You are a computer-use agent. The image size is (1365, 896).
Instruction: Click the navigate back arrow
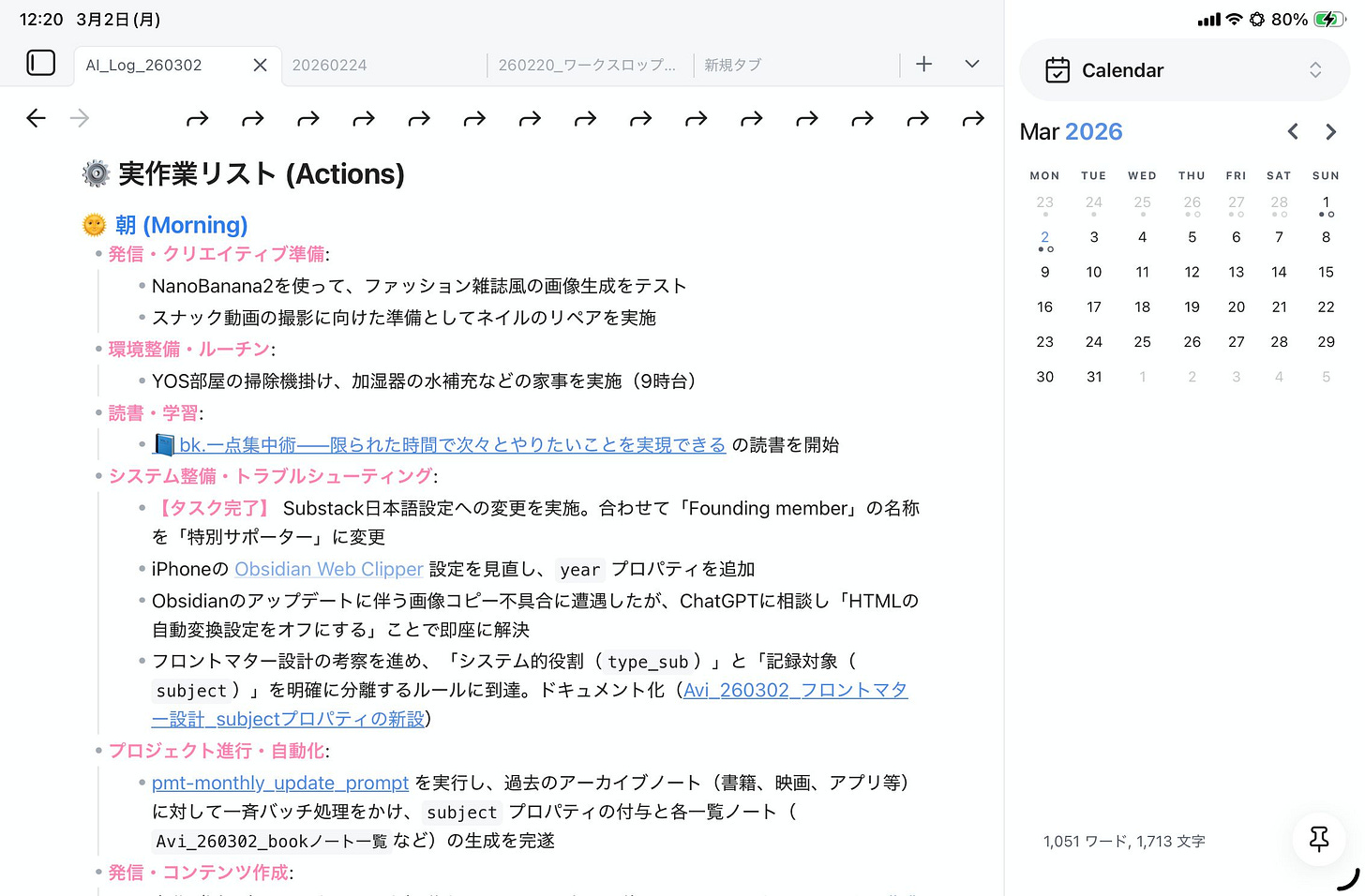pos(36,118)
